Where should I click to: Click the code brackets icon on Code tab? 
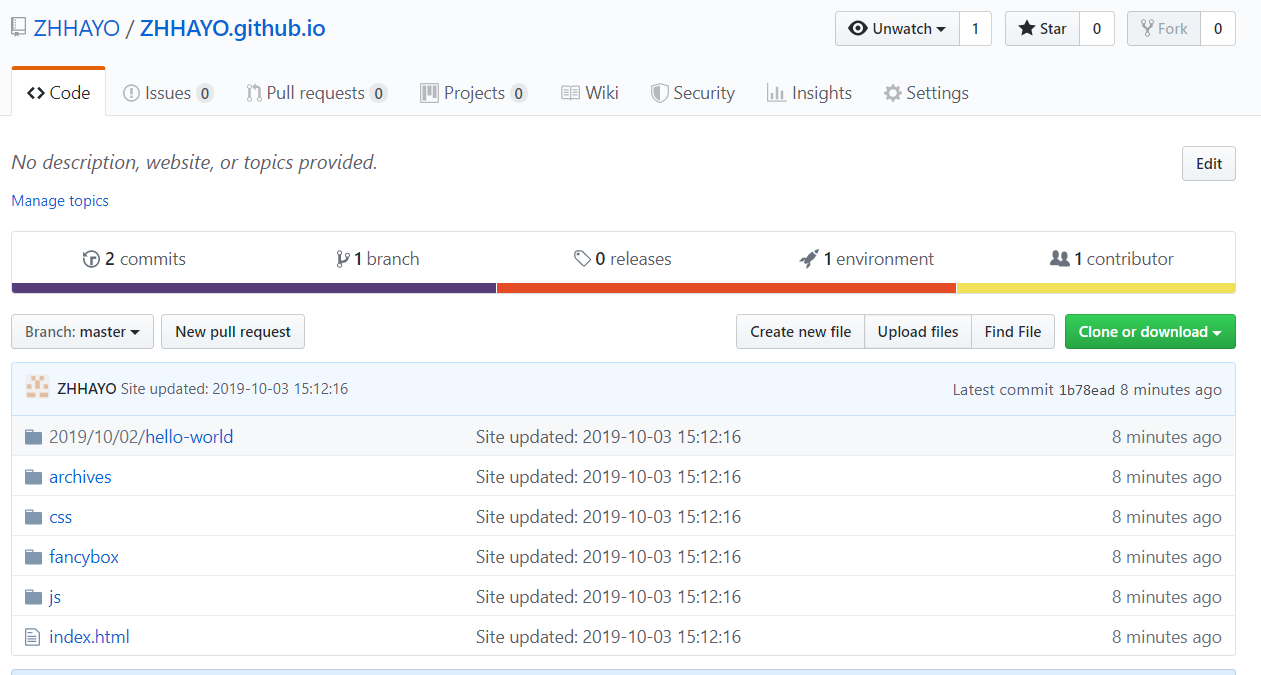tap(36, 93)
